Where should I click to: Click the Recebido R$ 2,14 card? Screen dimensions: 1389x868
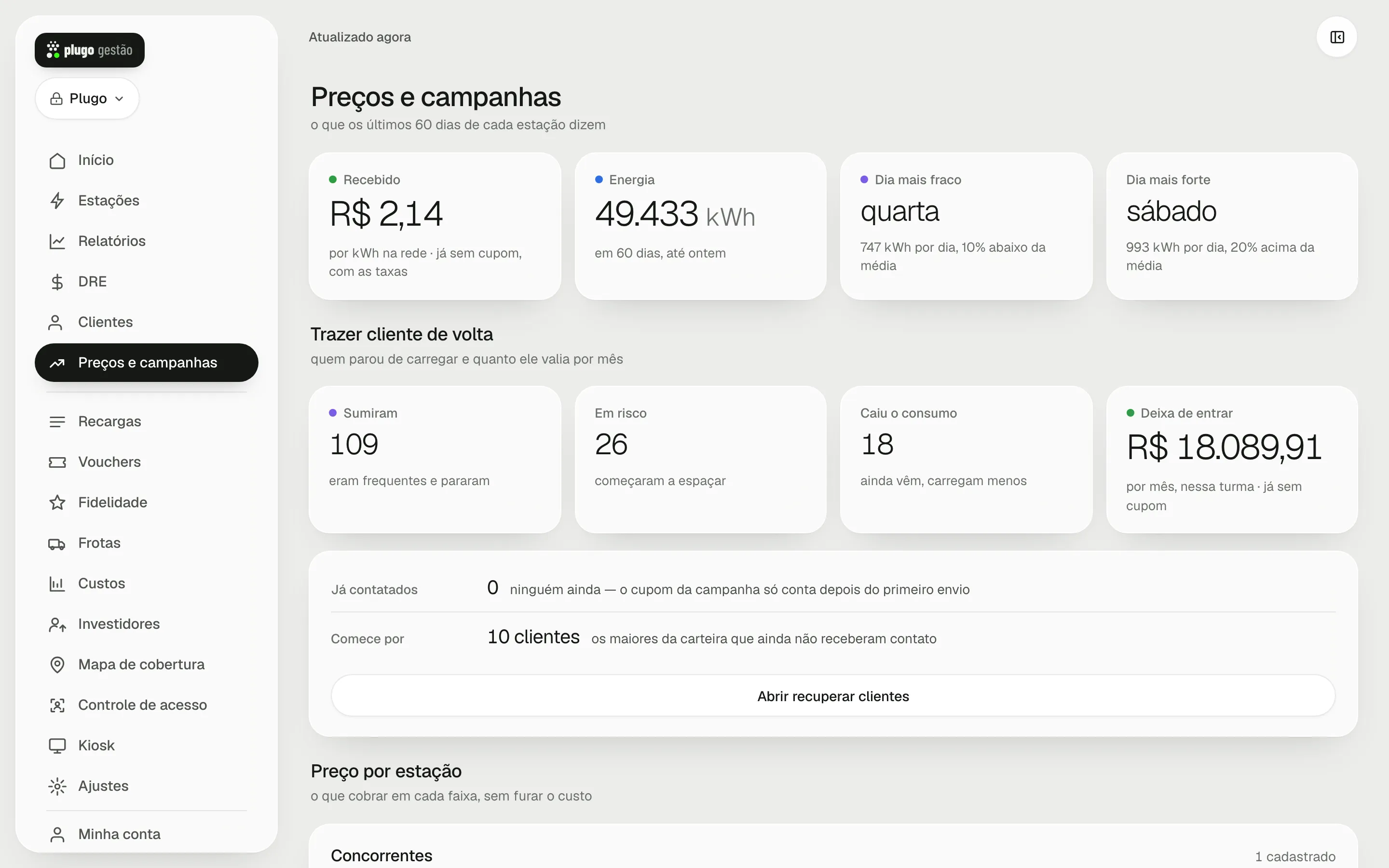(x=435, y=226)
